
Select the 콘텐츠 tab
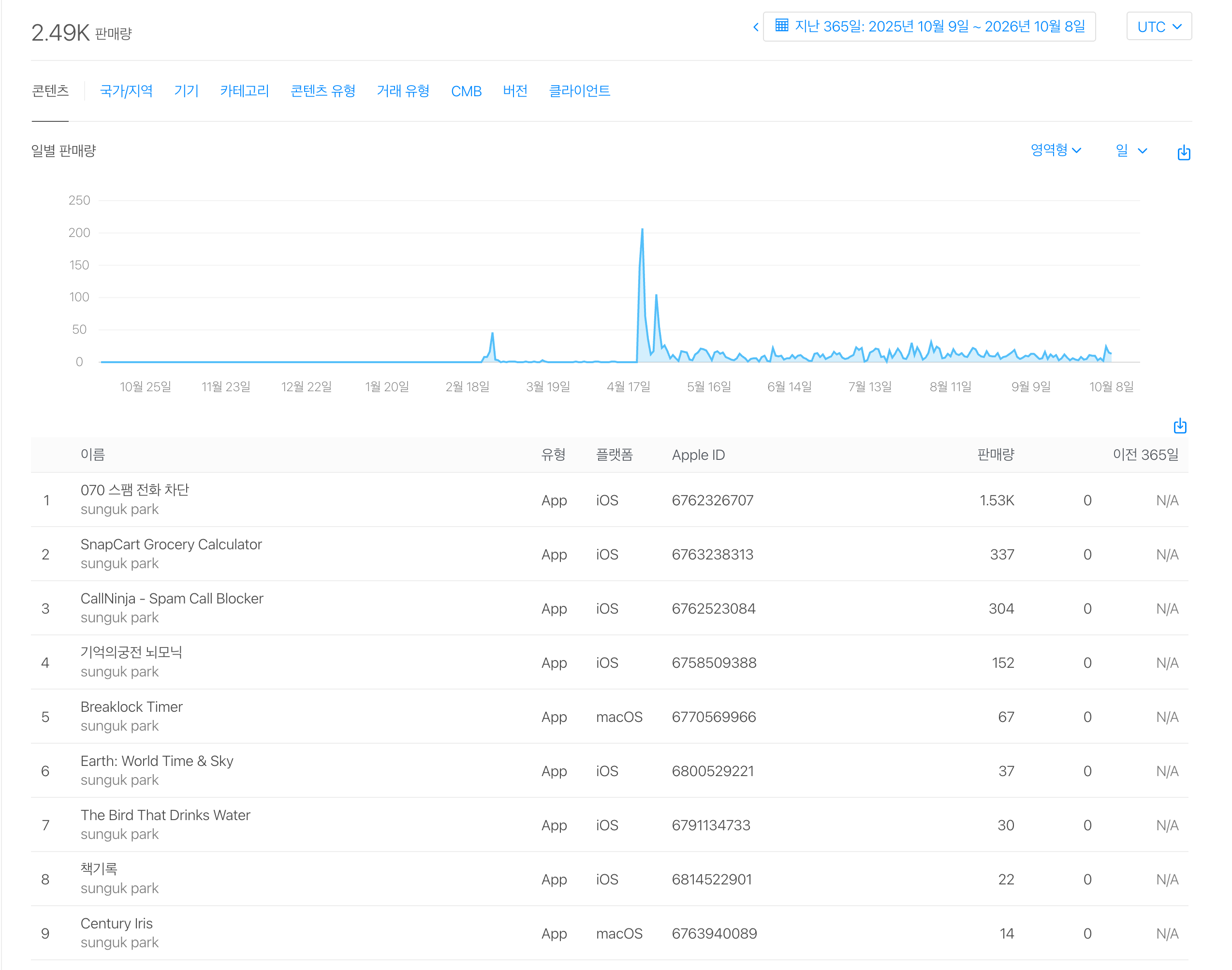point(51,91)
